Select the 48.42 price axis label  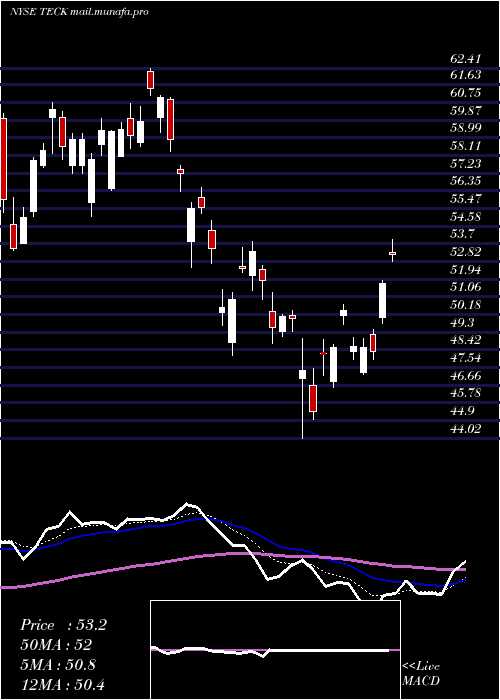click(465, 340)
